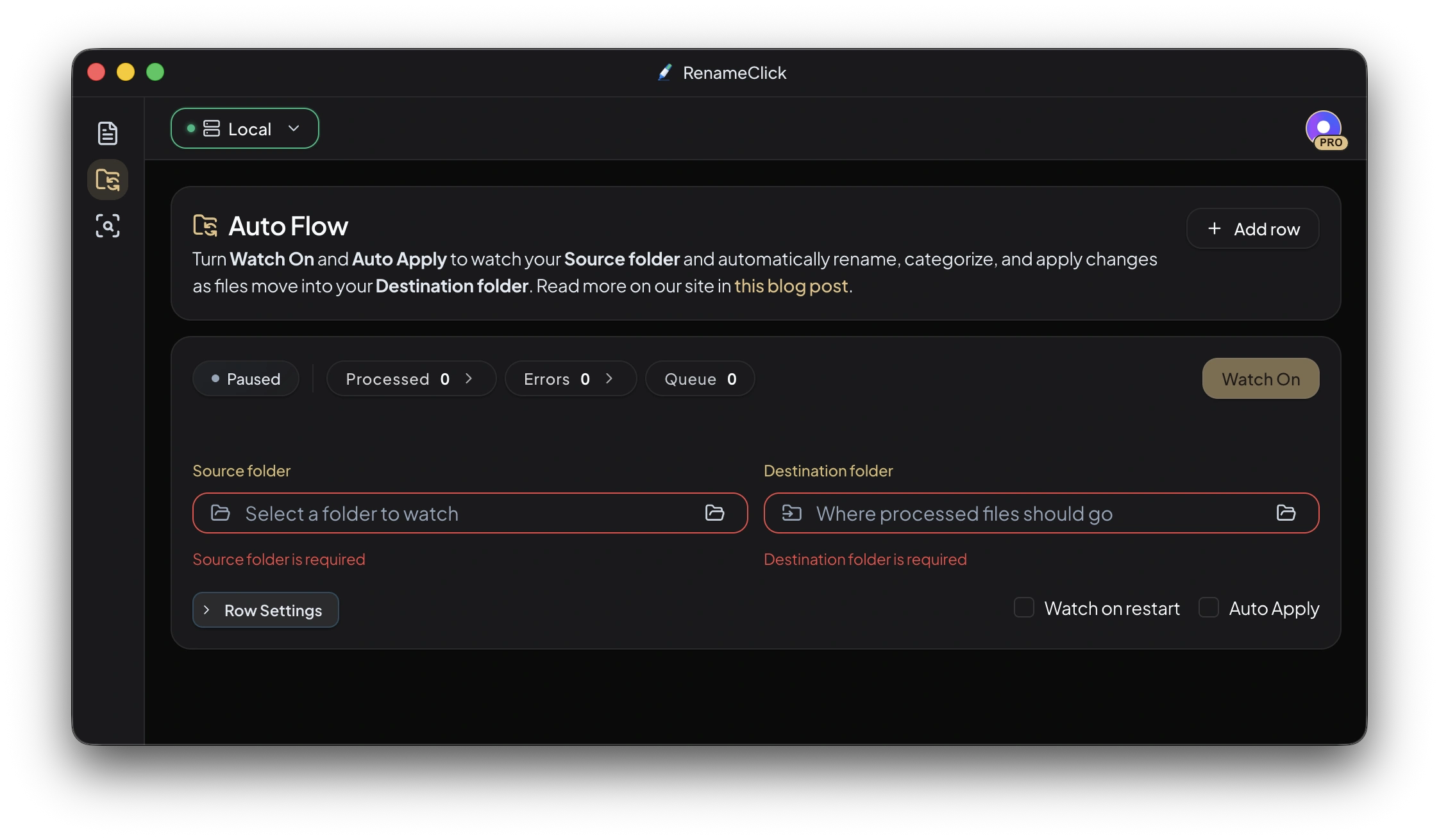Click the plus icon in Add row
Image resolution: width=1439 pixels, height=840 pixels.
[x=1214, y=229]
